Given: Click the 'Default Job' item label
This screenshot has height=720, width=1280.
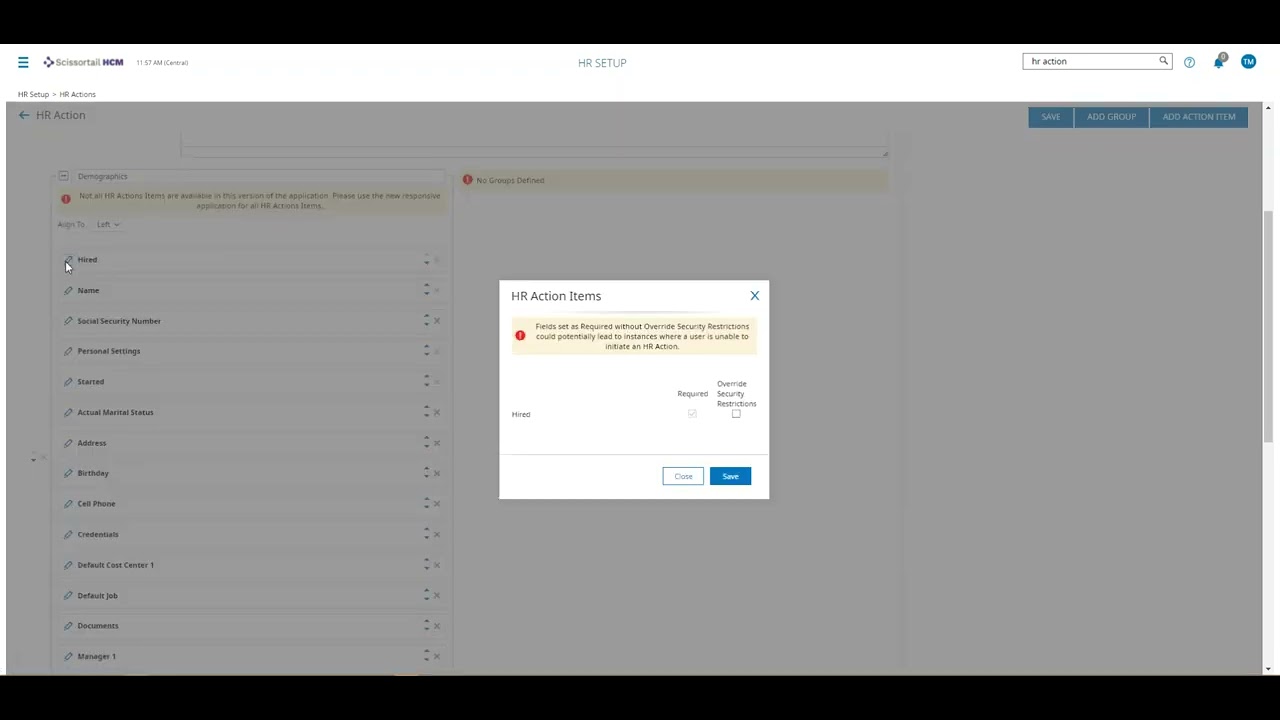Looking at the screenshot, I should click(x=97, y=595).
